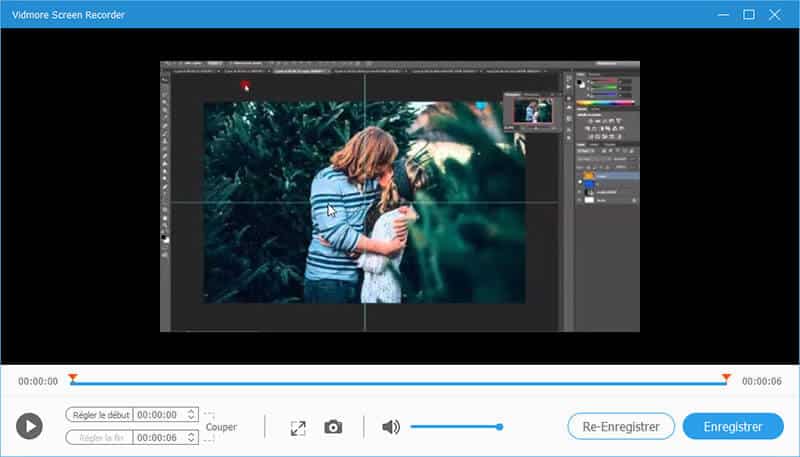Select the orange start trim marker
The image size is (800, 457).
click(x=73, y=378)
